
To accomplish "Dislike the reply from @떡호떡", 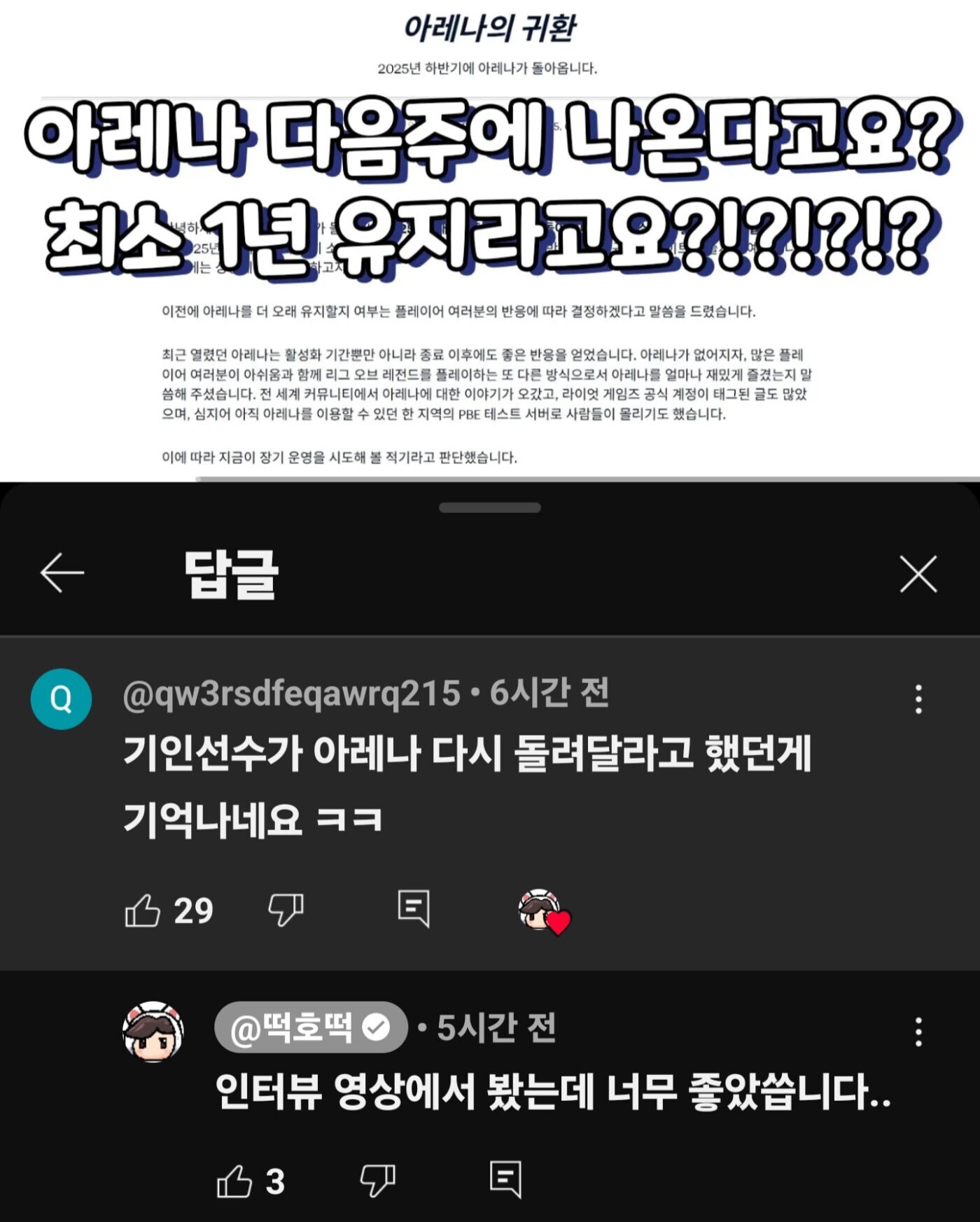I will [x=378, y=1181].
